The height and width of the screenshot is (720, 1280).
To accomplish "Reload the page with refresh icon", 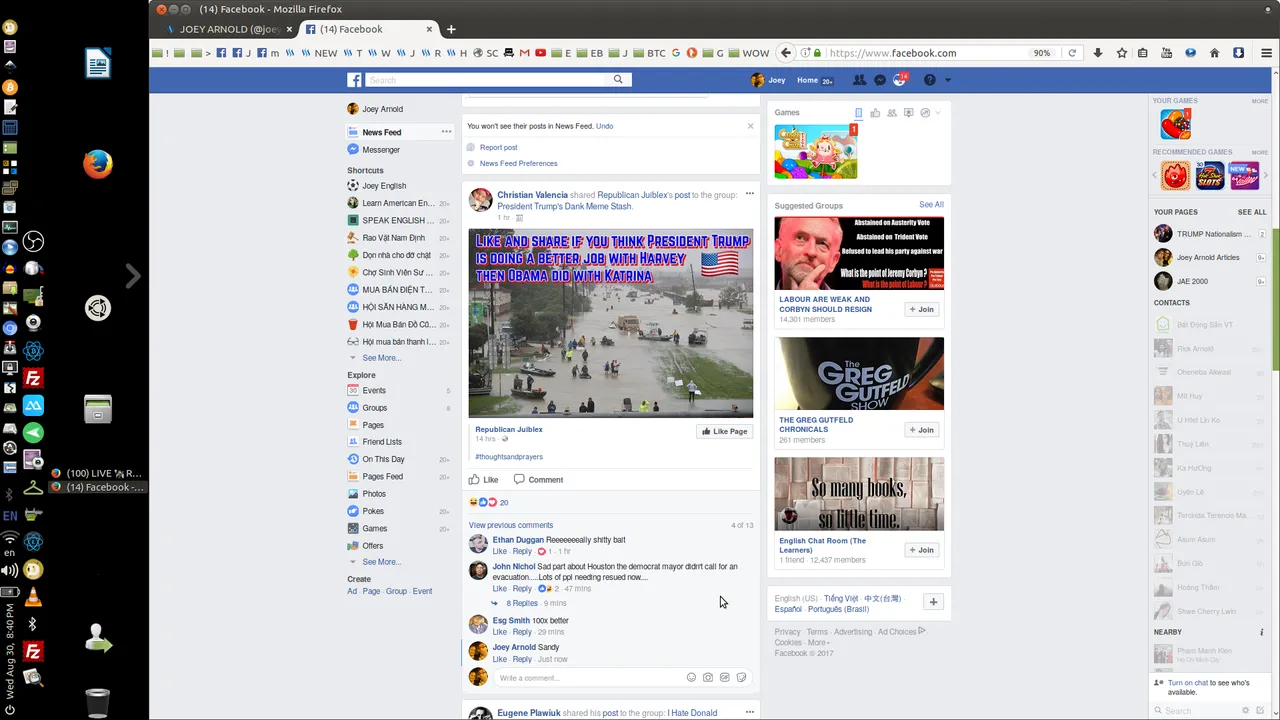I will (x=1072, y=53).
